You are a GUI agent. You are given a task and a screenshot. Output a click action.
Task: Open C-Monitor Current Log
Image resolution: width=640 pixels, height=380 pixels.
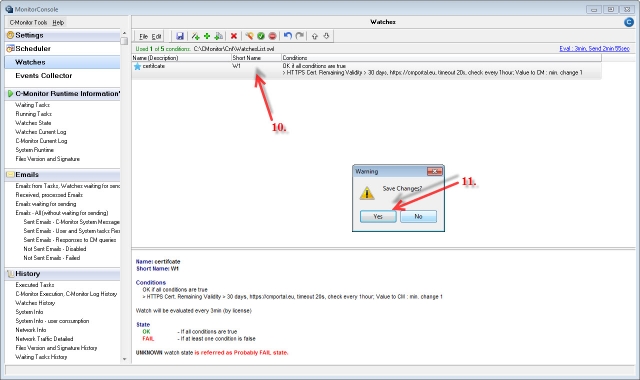pos(41,141)
